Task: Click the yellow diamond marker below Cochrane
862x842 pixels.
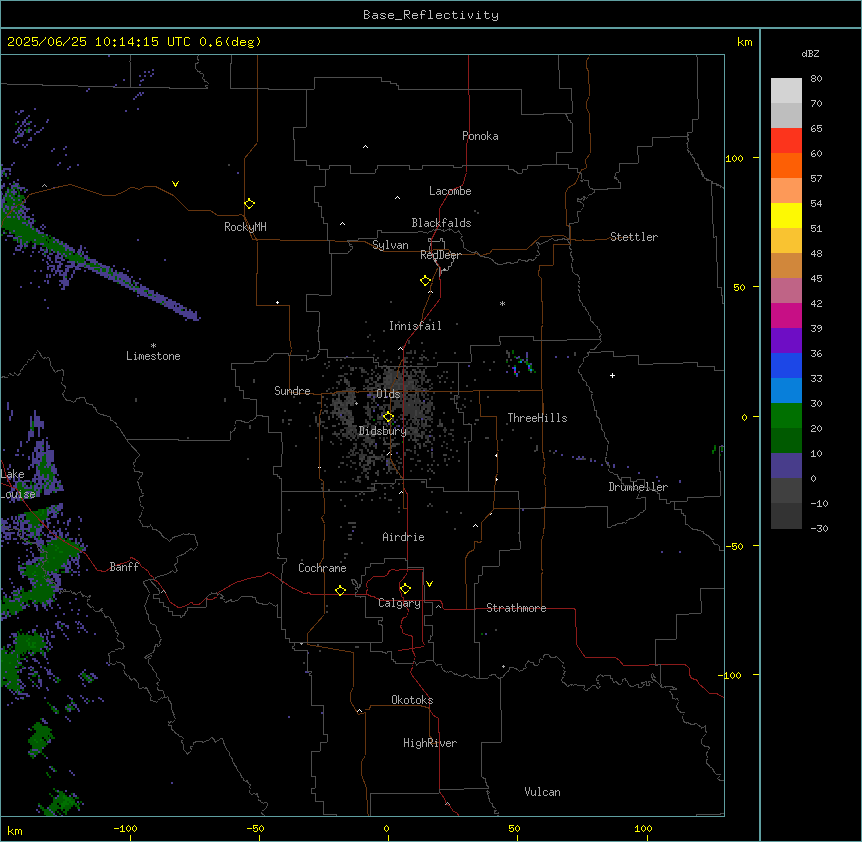Action: [x=340, y=590]
